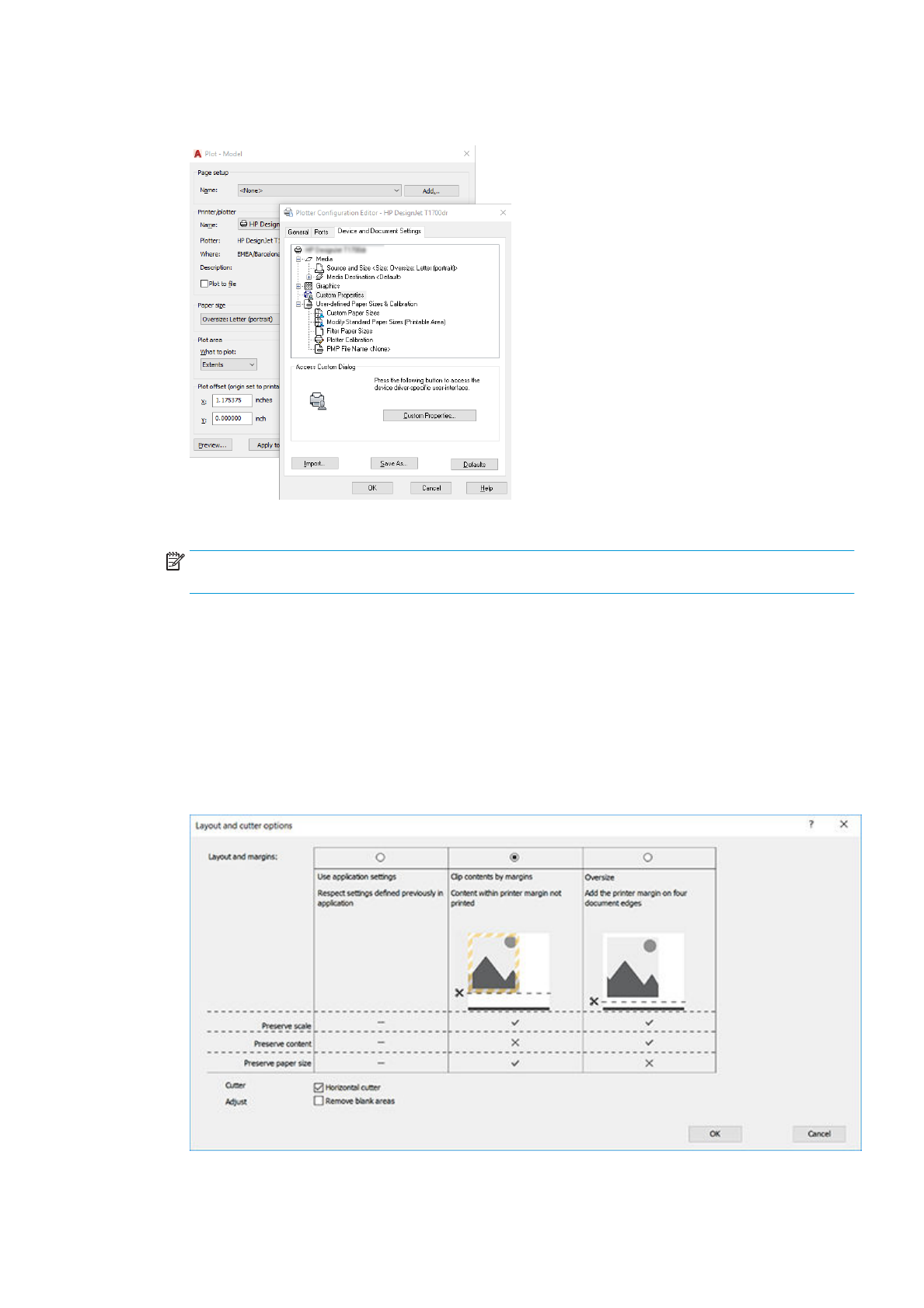
Task: Uncheck the Horizontal cutter checkbox
Action: 319,1087
